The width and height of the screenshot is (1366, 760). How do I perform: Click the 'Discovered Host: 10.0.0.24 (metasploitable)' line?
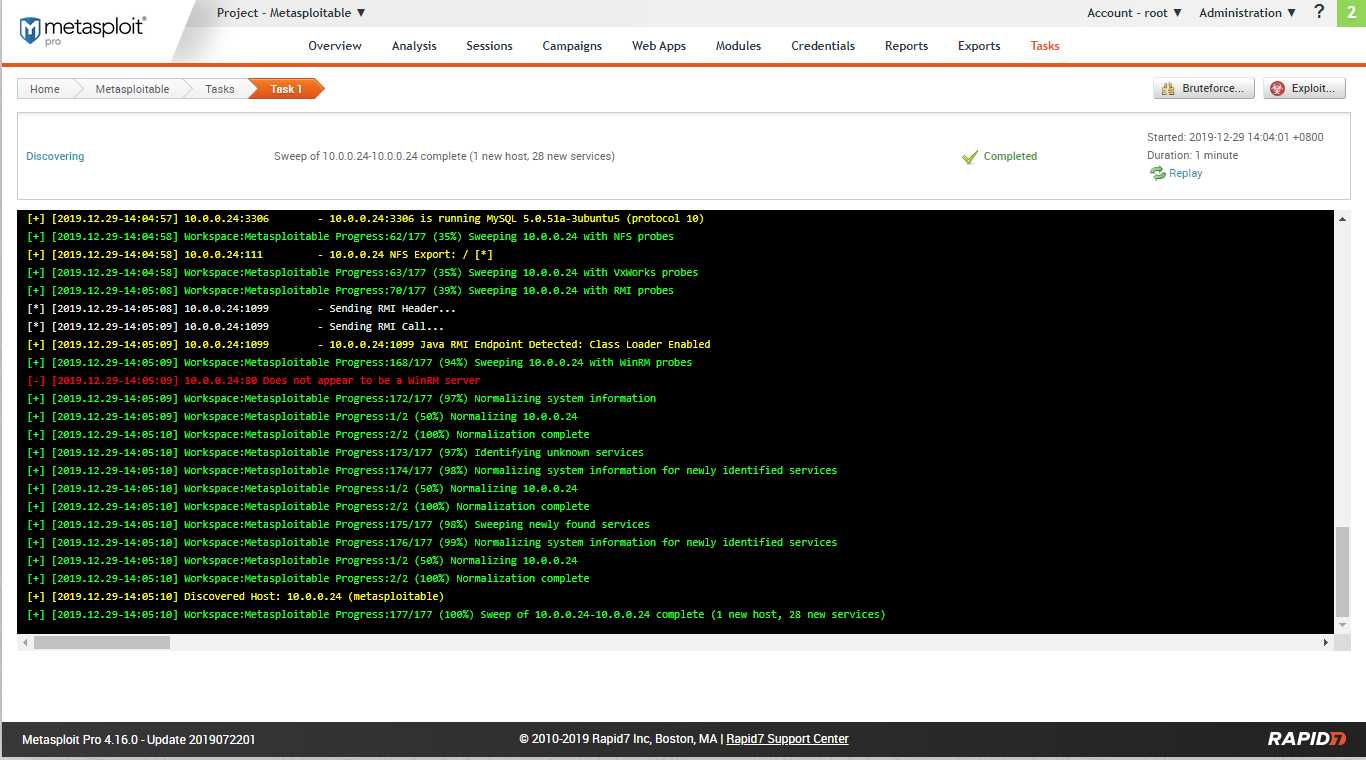[236, 597]
